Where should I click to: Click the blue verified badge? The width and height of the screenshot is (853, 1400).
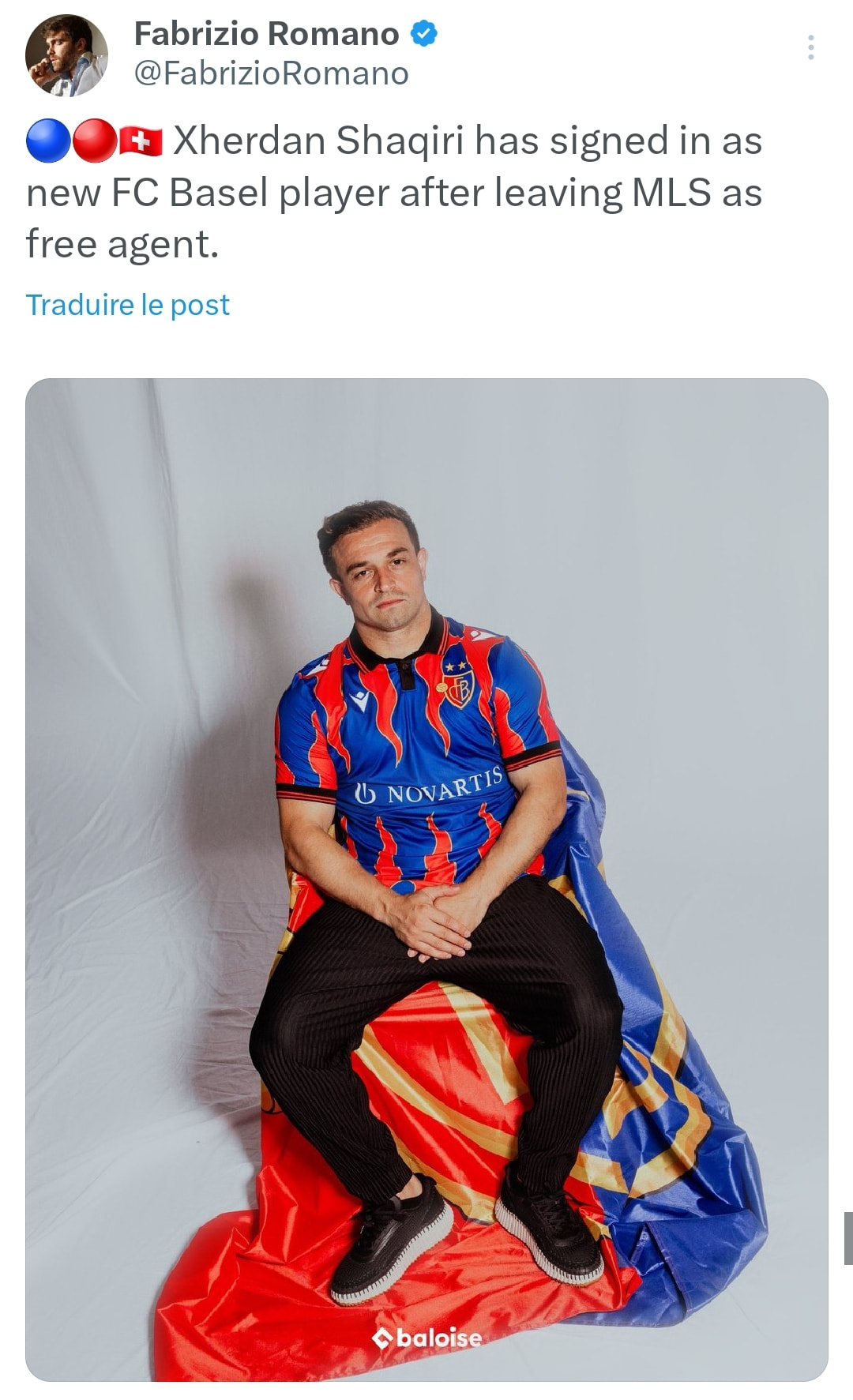pyautogui.click(x=424, y=34)
